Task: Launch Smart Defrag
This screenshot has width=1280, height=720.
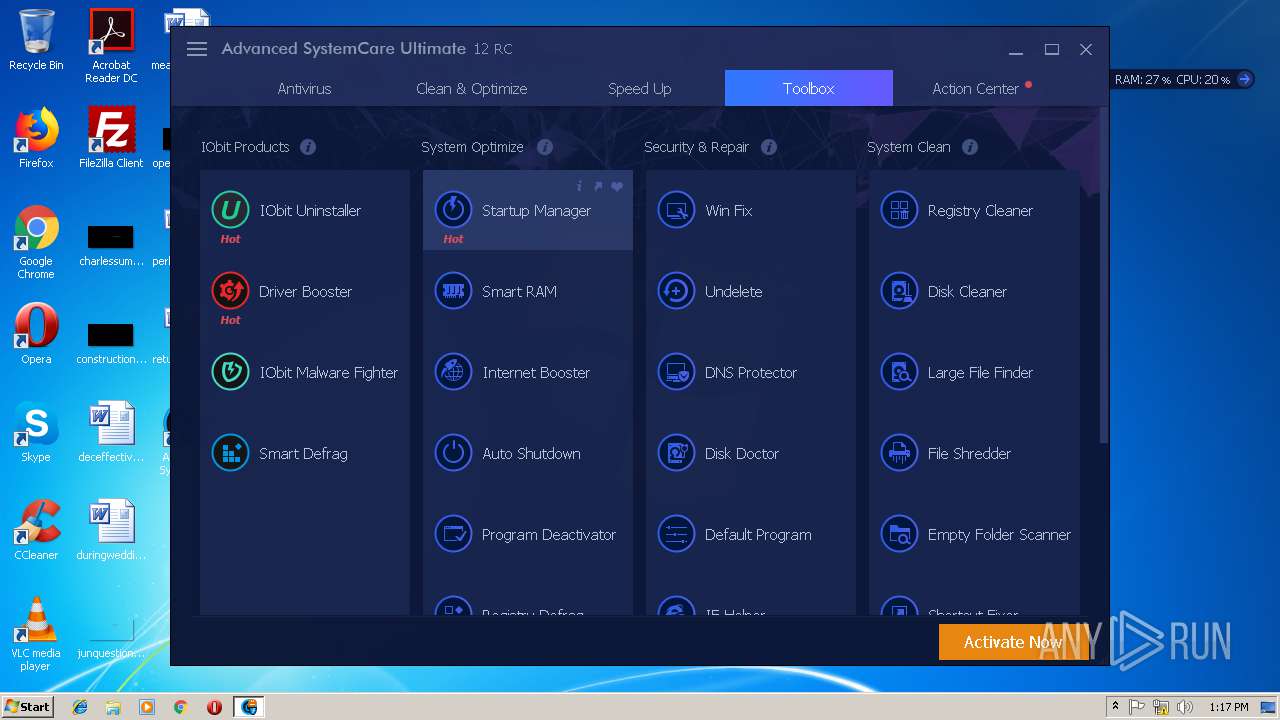Action: pyautogui.click(x=305, y=454)
